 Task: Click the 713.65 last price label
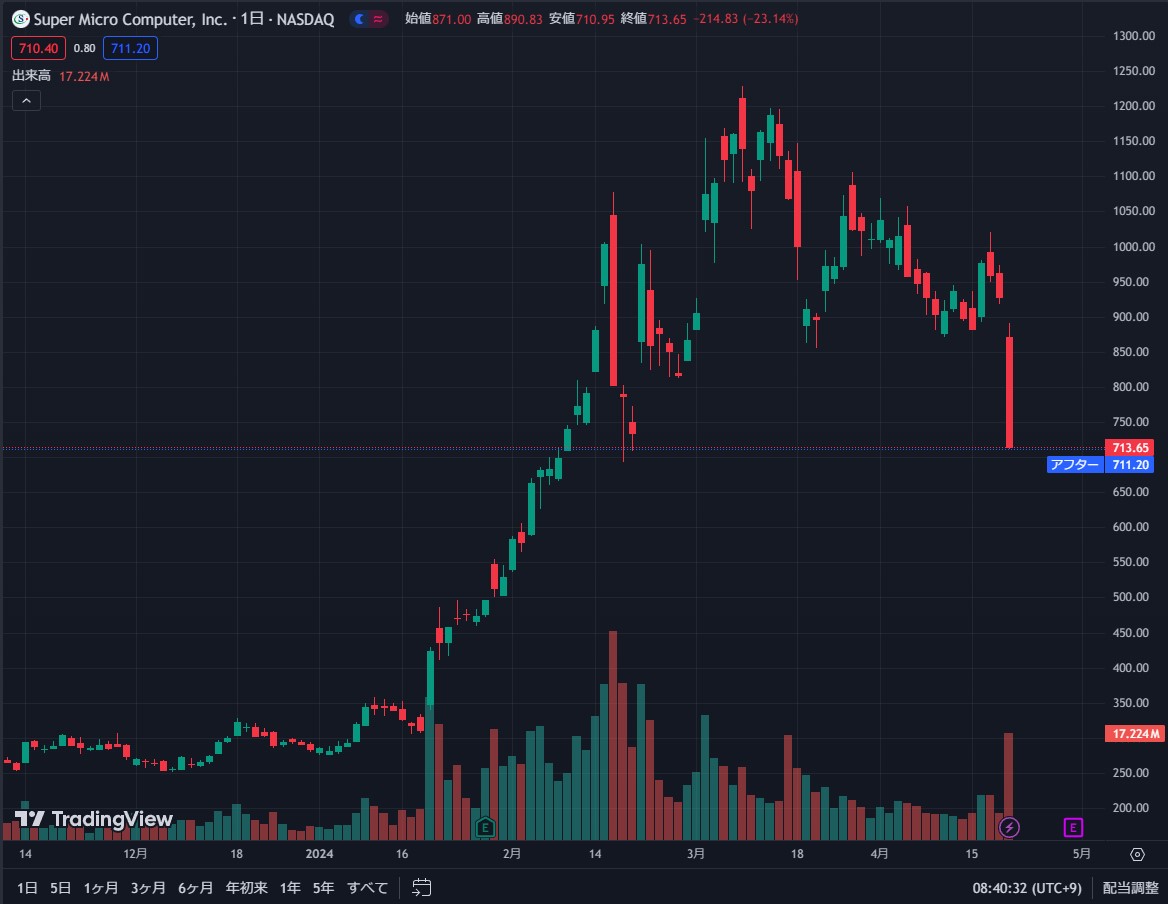tap(1130, 448)
